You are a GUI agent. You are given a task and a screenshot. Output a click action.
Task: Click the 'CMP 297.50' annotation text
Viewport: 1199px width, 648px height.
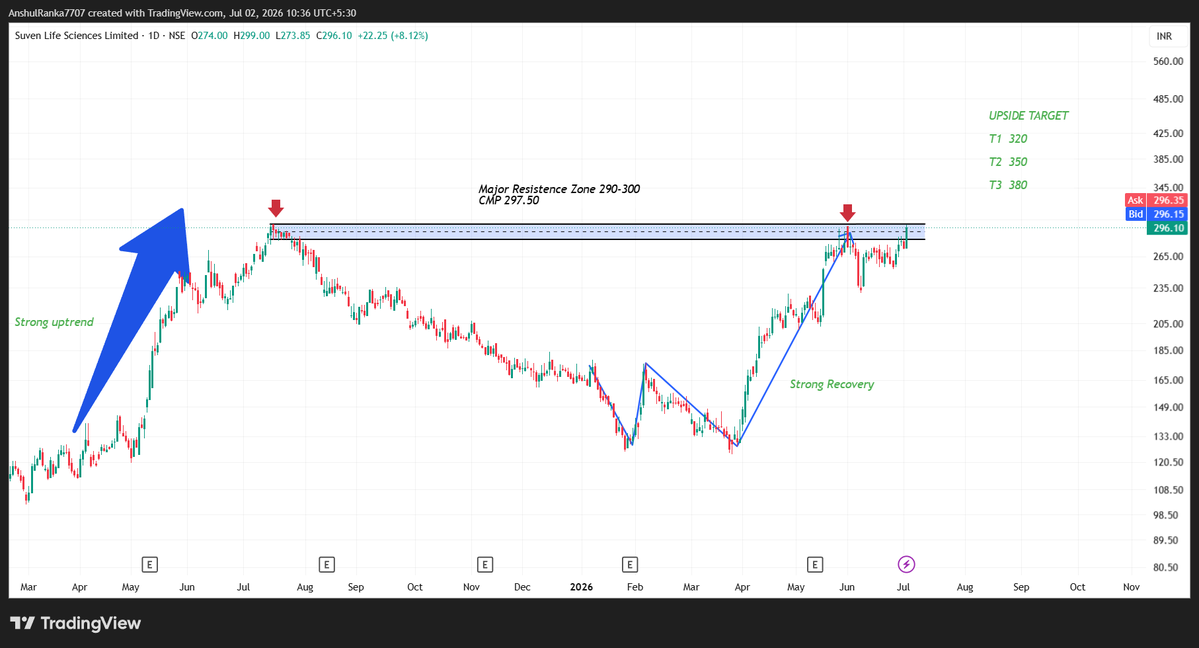coord(509,200)
